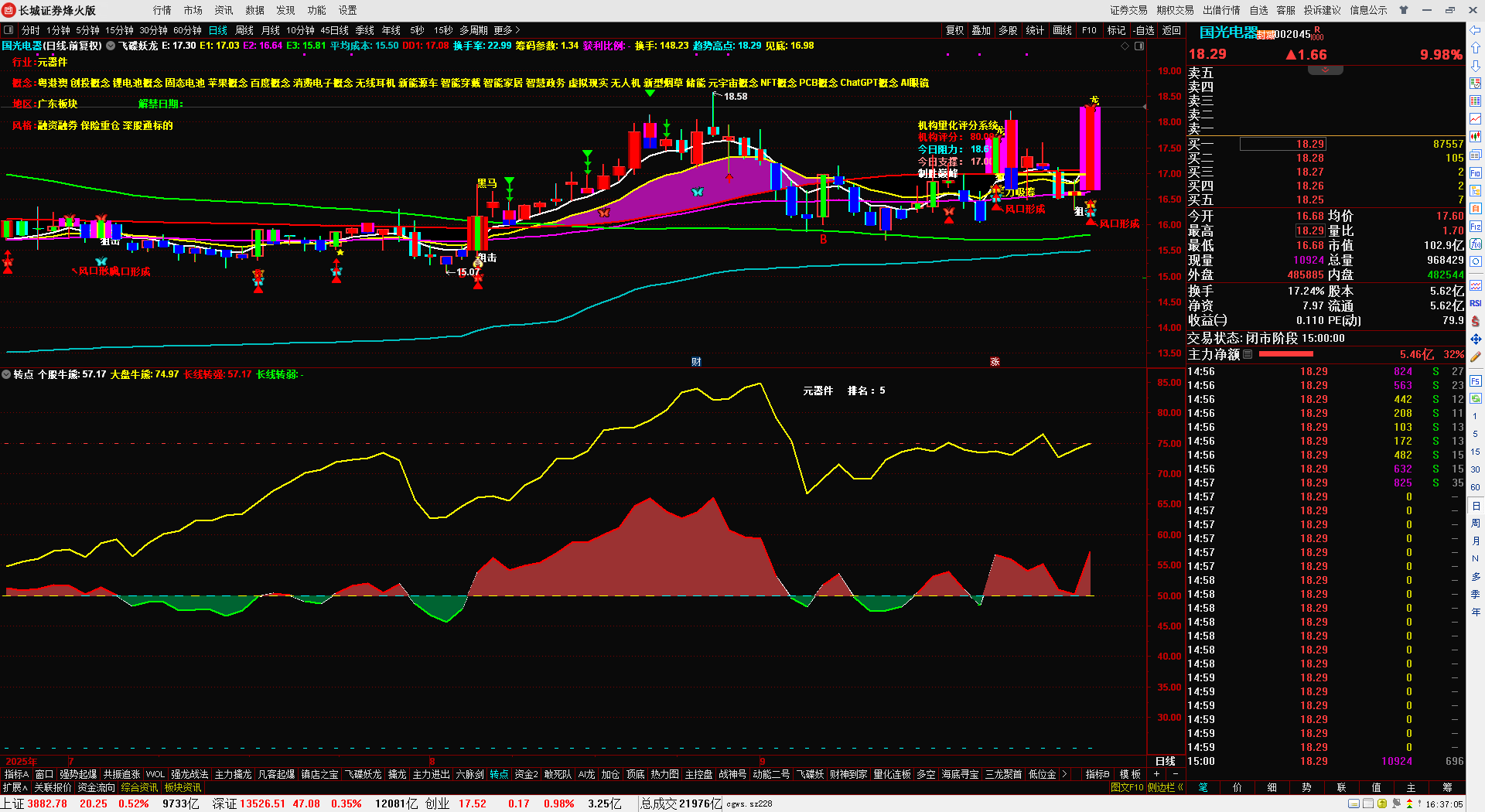Open the 指标A indicator group dropdown

click(16, 774)
